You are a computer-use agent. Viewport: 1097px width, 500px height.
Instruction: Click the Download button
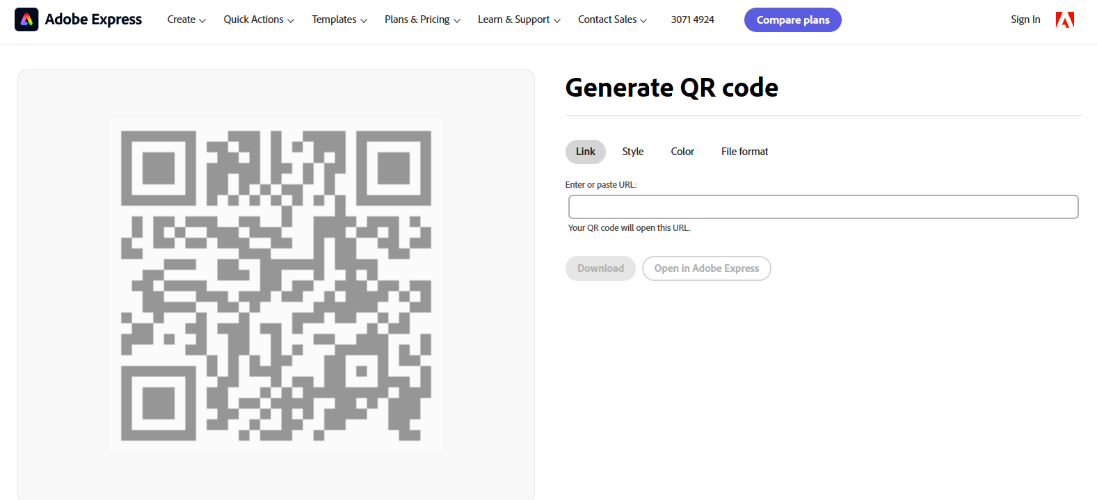pyautogui.click(x=600, y=269)
